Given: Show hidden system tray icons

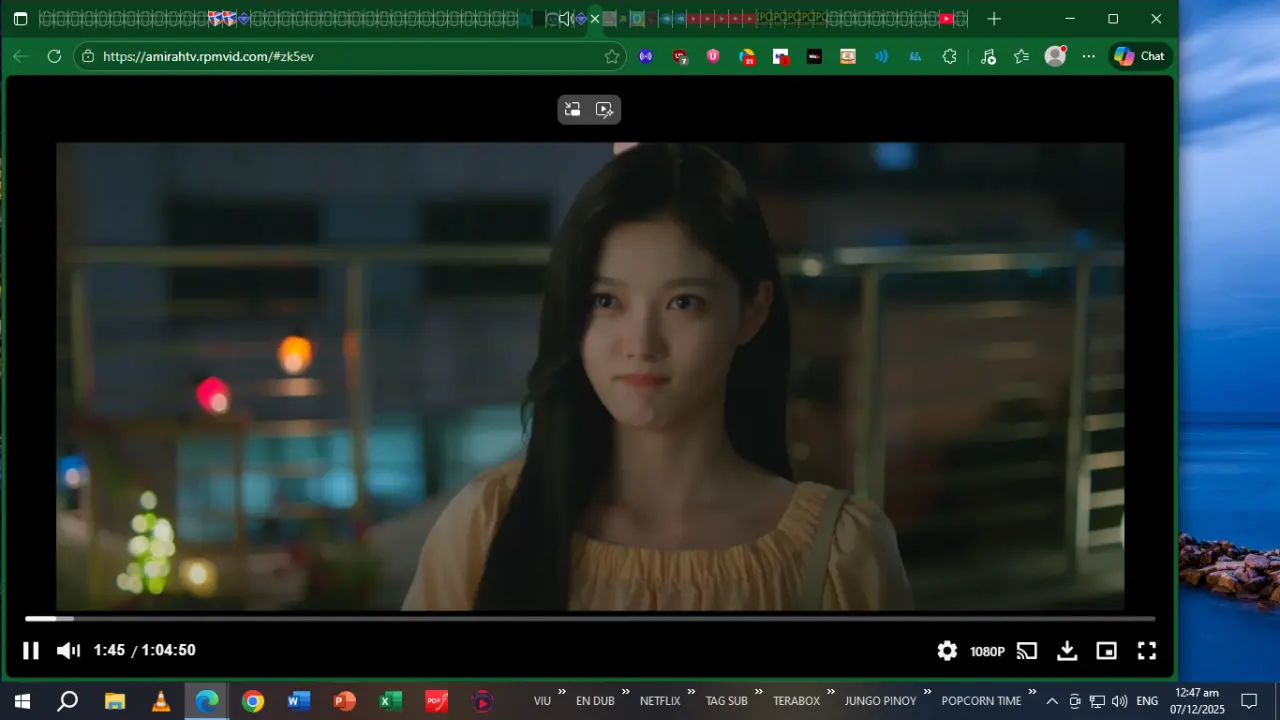Looking at the screenshot, I should (x=1052, y=701).
